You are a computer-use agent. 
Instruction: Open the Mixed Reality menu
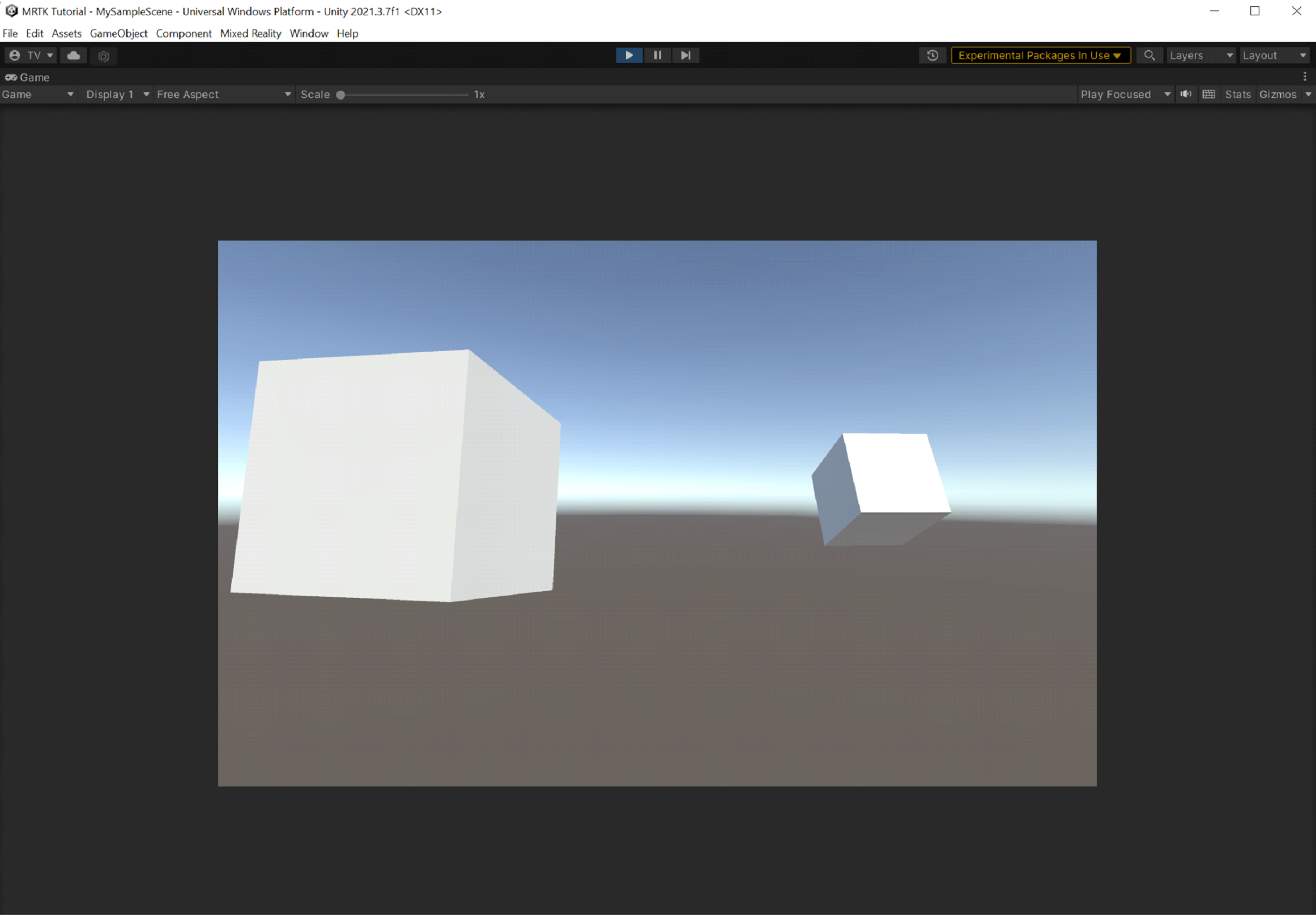(x=252, y=33)
